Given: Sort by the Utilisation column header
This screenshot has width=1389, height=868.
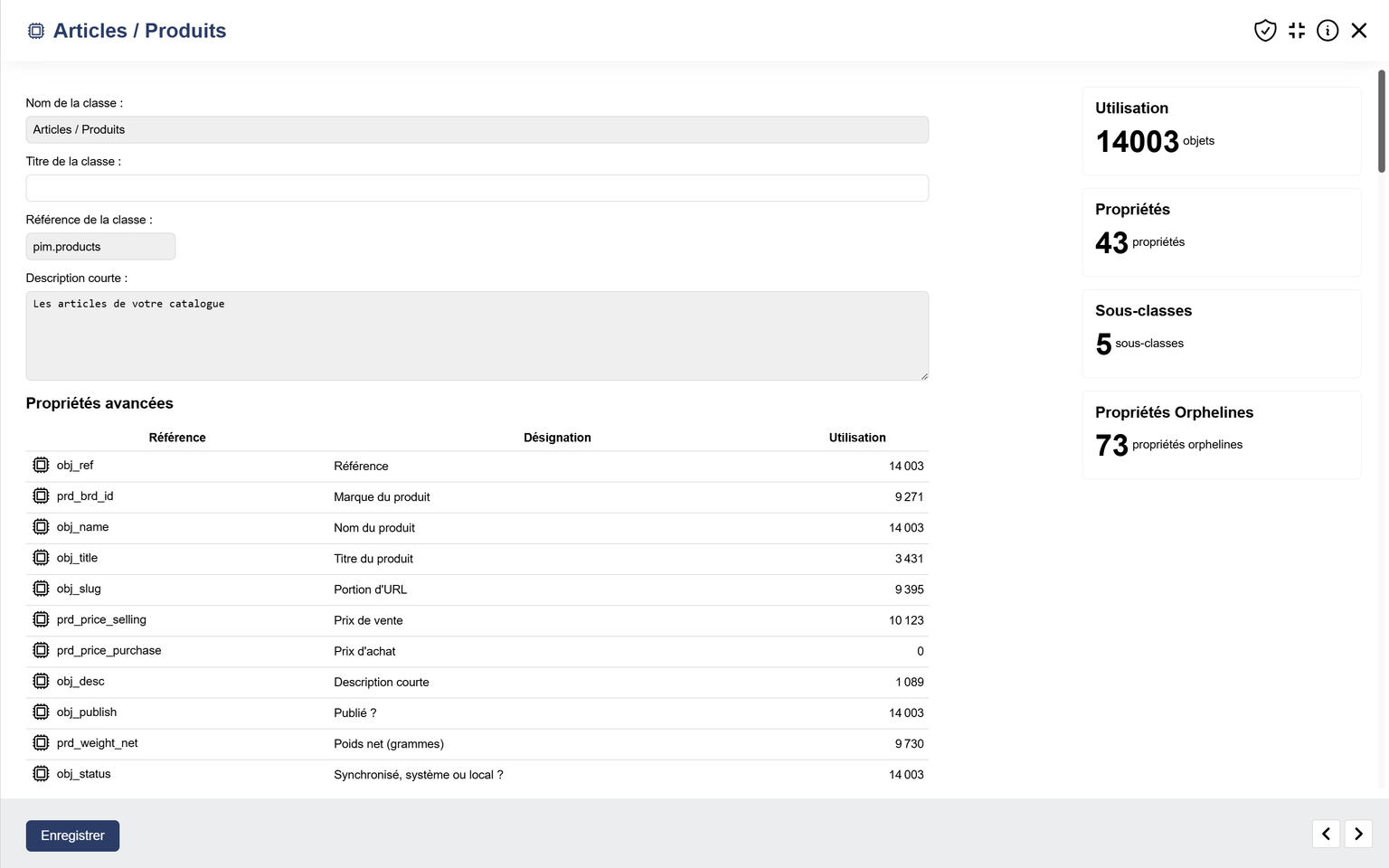Looking at the screenshot, I should (x=856, y=438).
